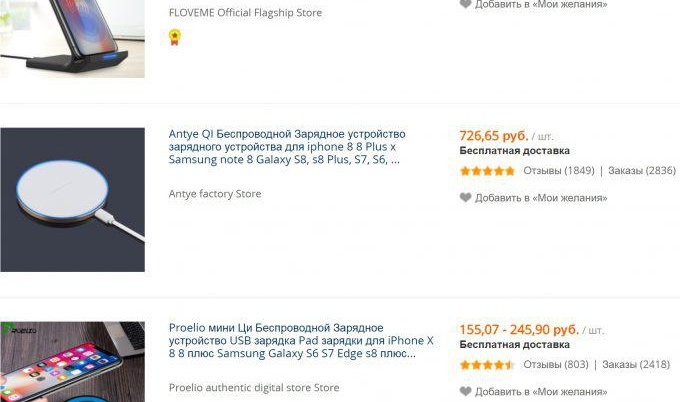680x402 pixels.
Task: Visit the Antye factory Store page
Action: tap(214, 194)
